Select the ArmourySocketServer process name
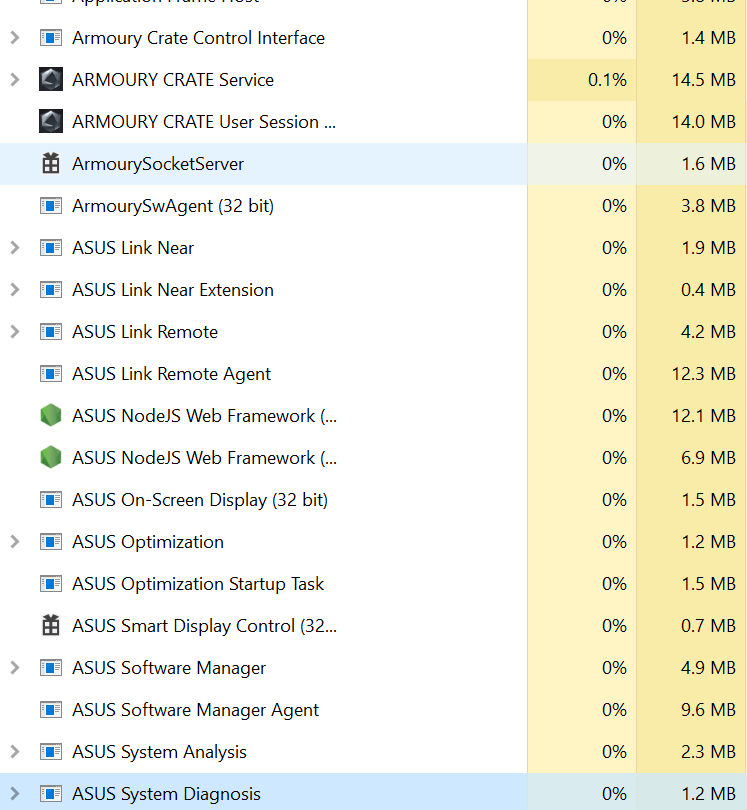747x810 pixels. (x=158, y=164)
